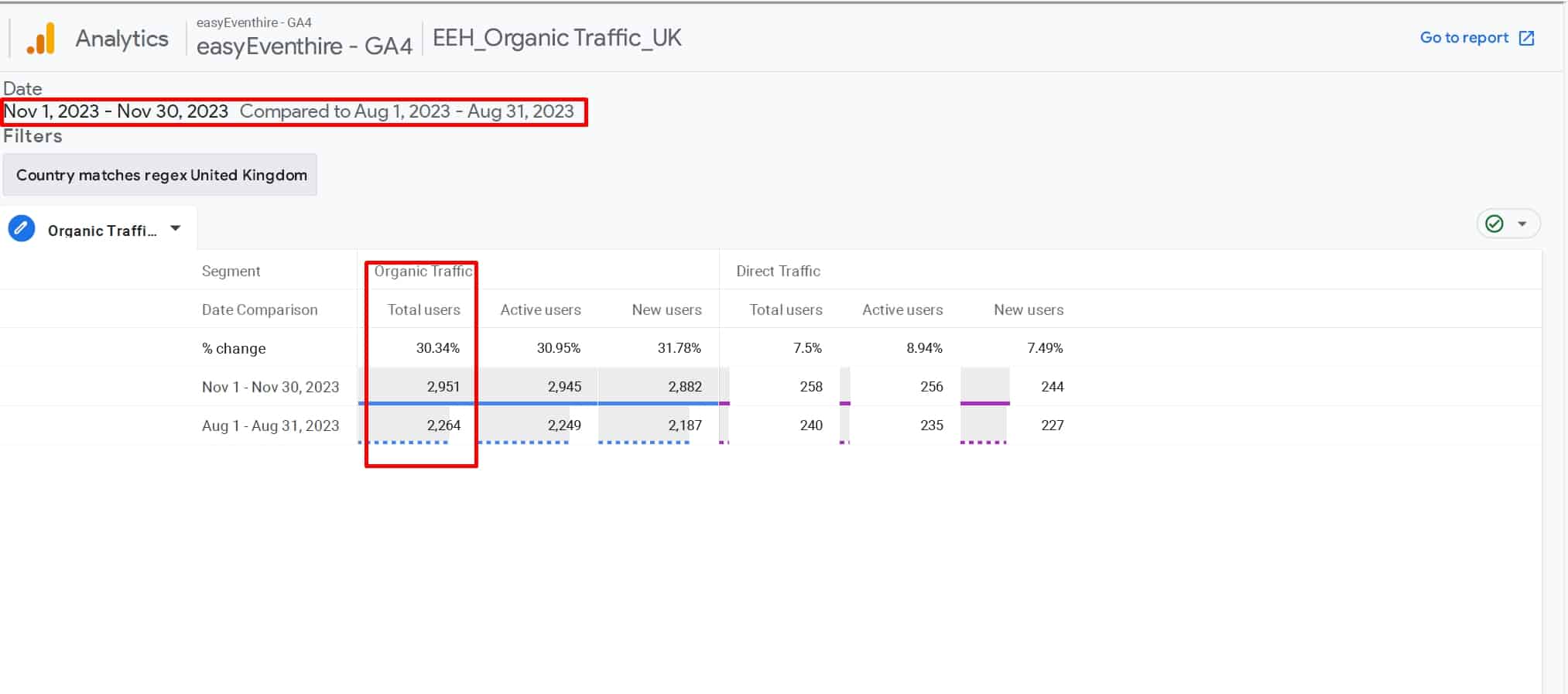Click the 2,264 total users cell
Viewport: 1568px width, 694px height.
pyautogui.click(x=443, y=426)
